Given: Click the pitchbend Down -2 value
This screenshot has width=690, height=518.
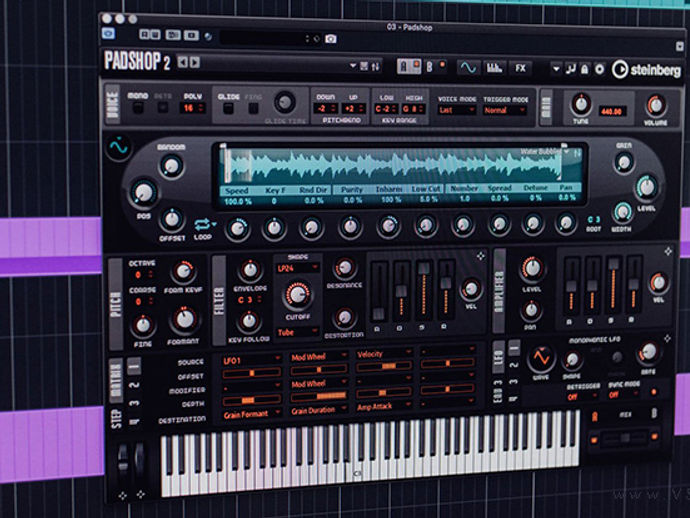Looking at the screenshot, I should coord(326,108).
